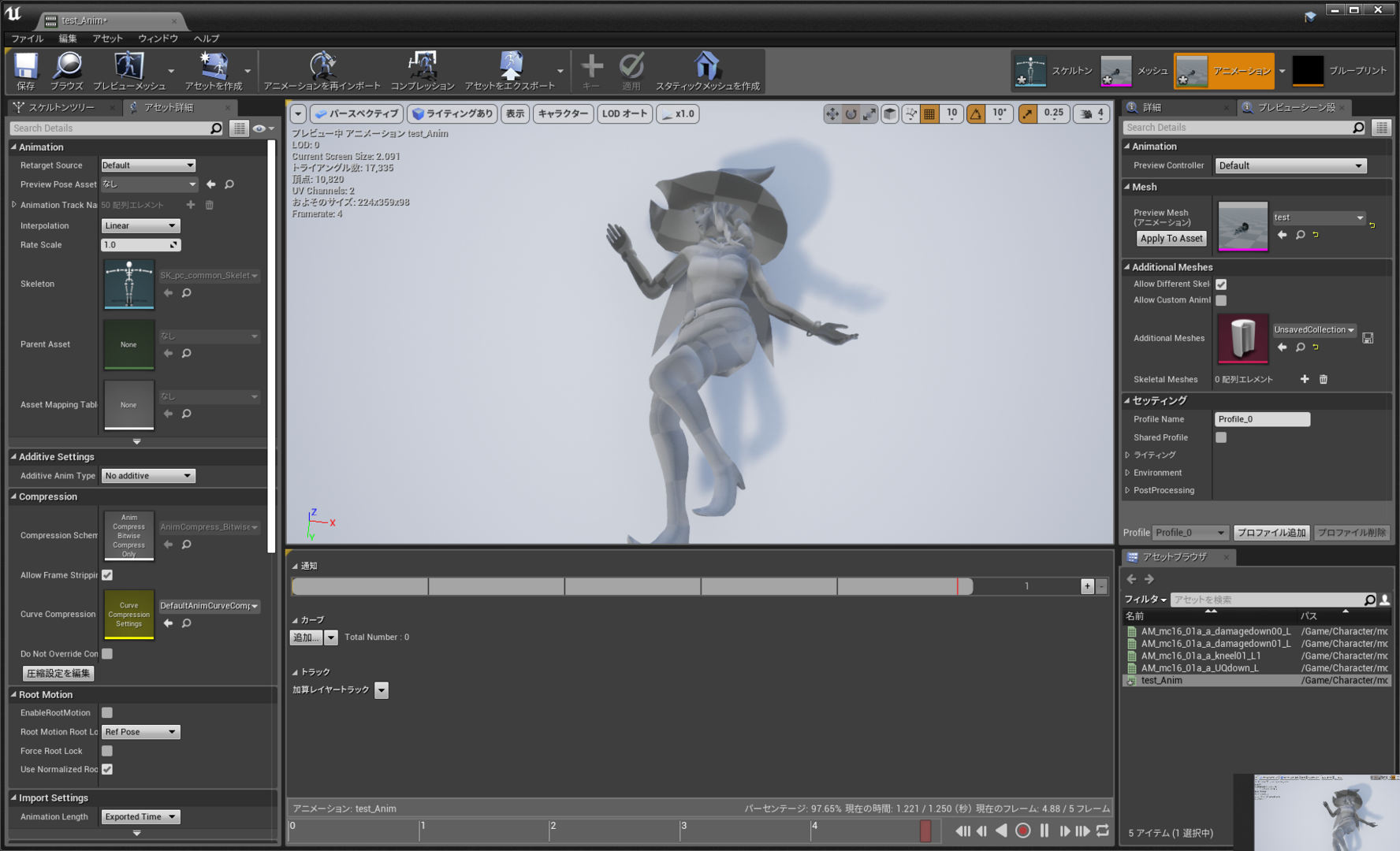Enable the EnableRootMotion checkbox
The image size is (1400, 851).
(107, 712)
